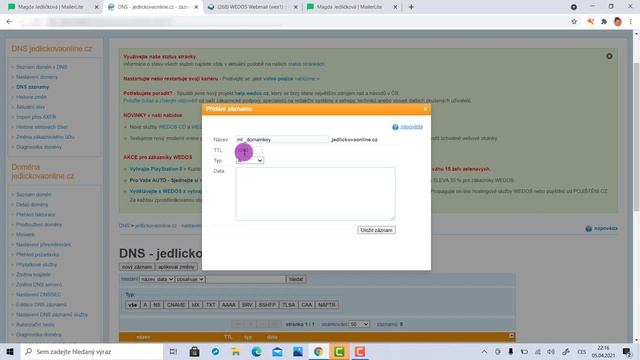Collapse the records table header icon

click(511, 336)
